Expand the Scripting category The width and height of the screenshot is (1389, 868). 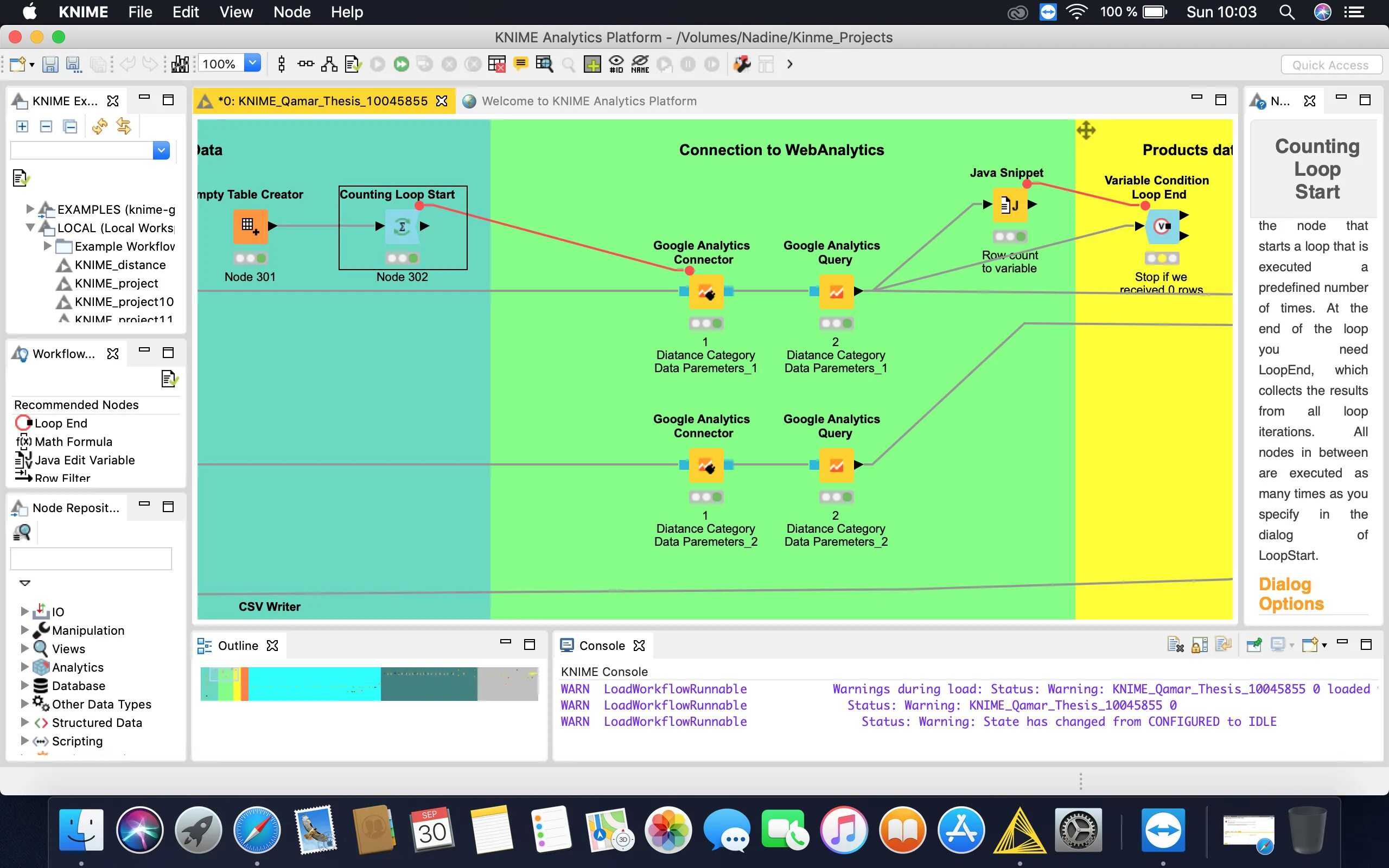click(x=24, y=740)
